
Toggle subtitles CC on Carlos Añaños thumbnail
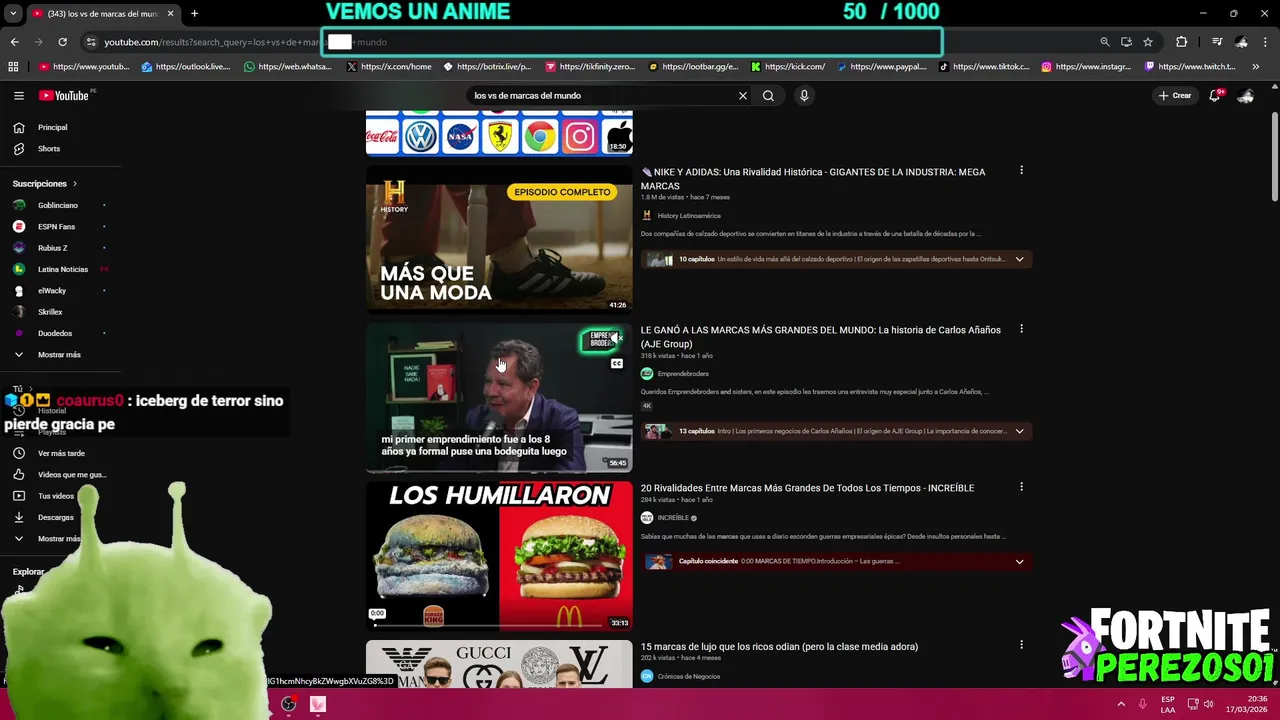point(617,364)
